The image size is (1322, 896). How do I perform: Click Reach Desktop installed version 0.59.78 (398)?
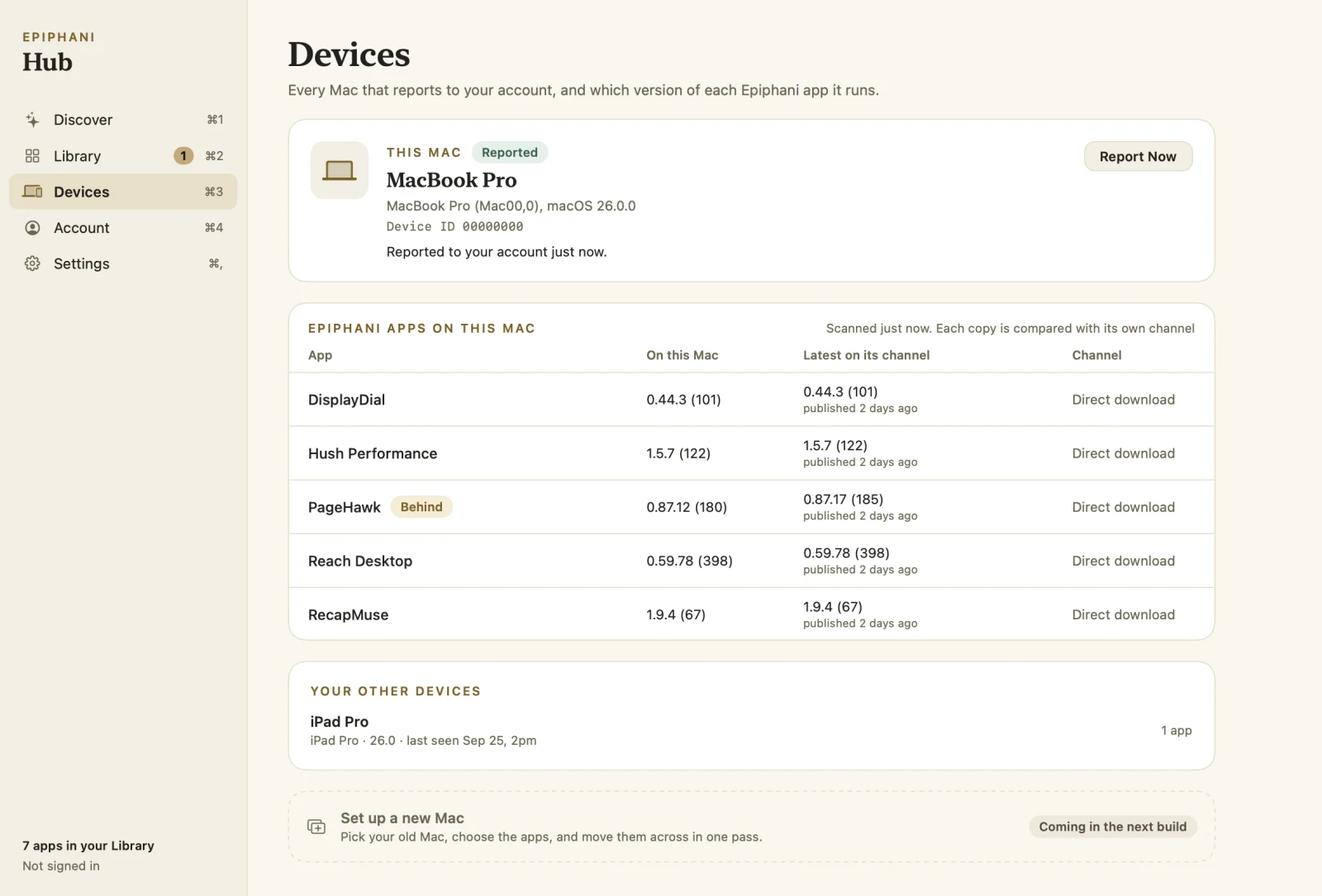[x=689, y=561]
